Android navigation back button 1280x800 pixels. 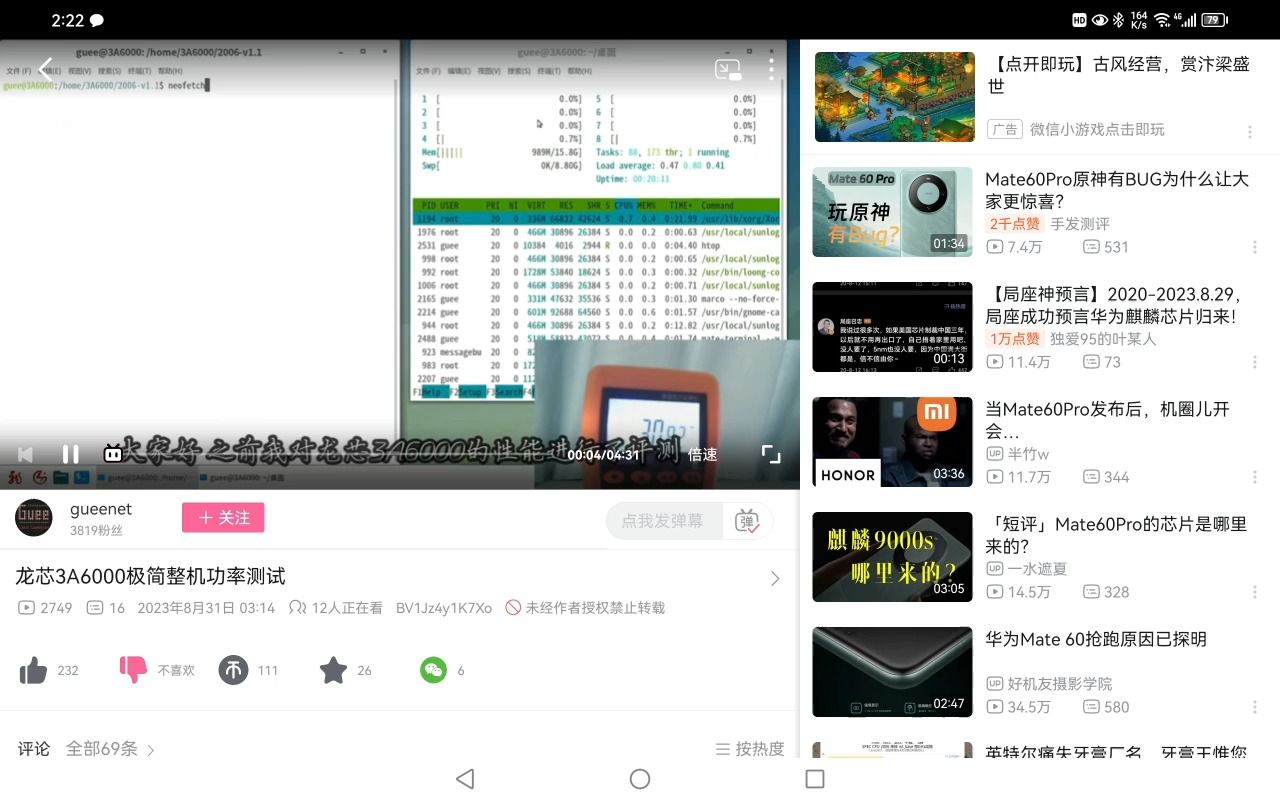pos(464,779)
